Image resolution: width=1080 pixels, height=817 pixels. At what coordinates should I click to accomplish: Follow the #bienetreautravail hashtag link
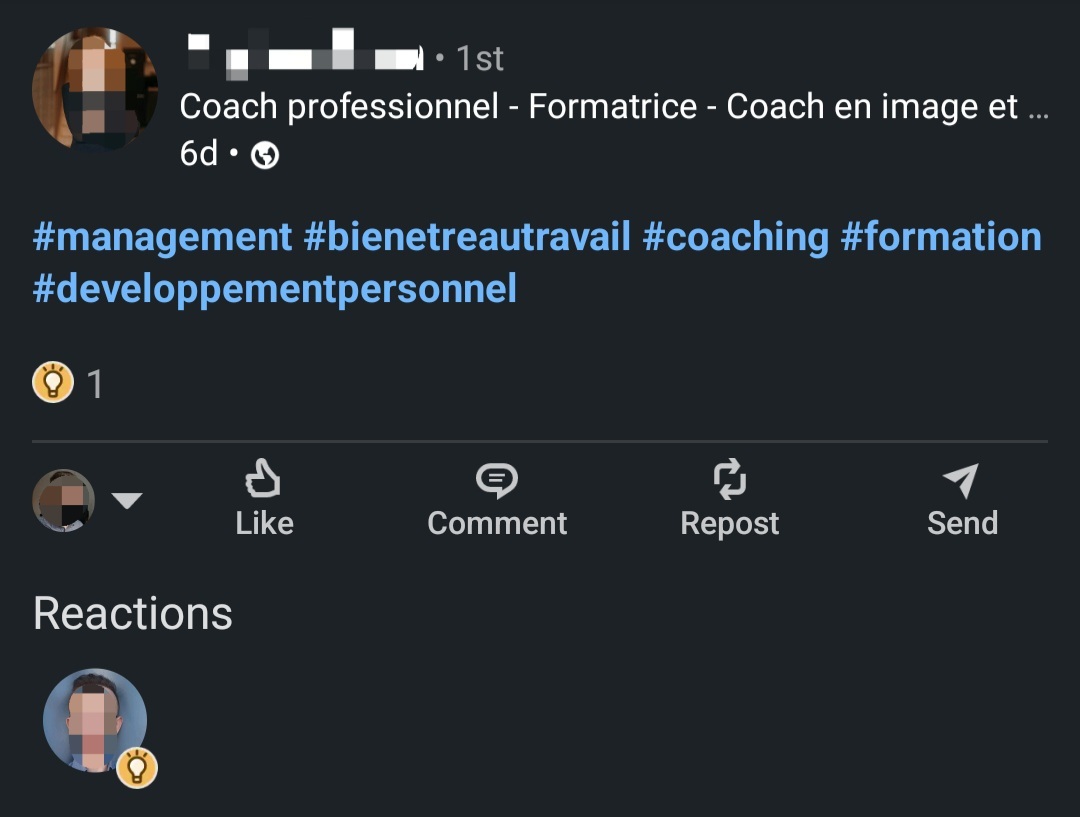[467, 237]
